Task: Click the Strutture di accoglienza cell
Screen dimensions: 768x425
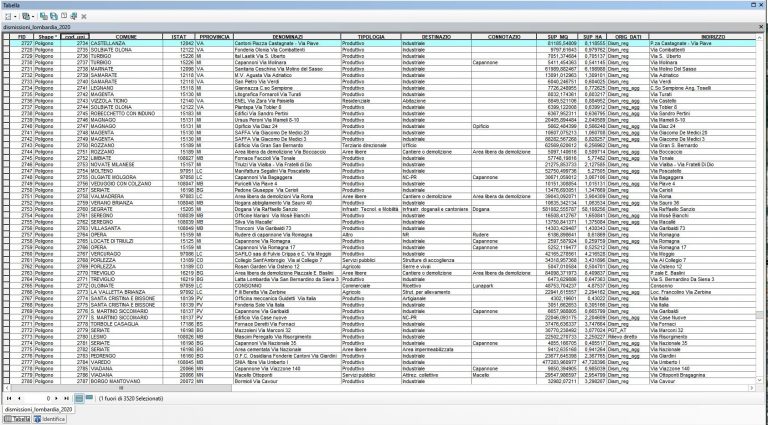Action: (x=436, y=260)
